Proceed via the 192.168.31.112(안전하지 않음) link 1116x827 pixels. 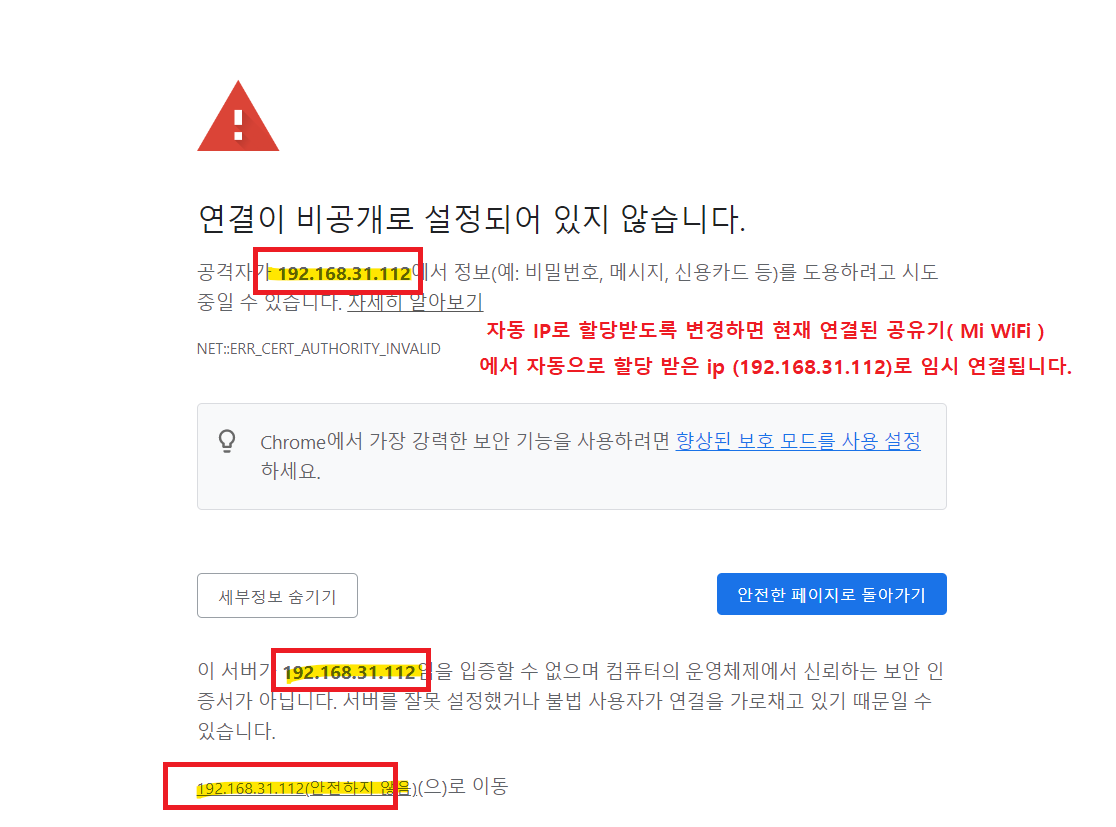pos(305,787)
